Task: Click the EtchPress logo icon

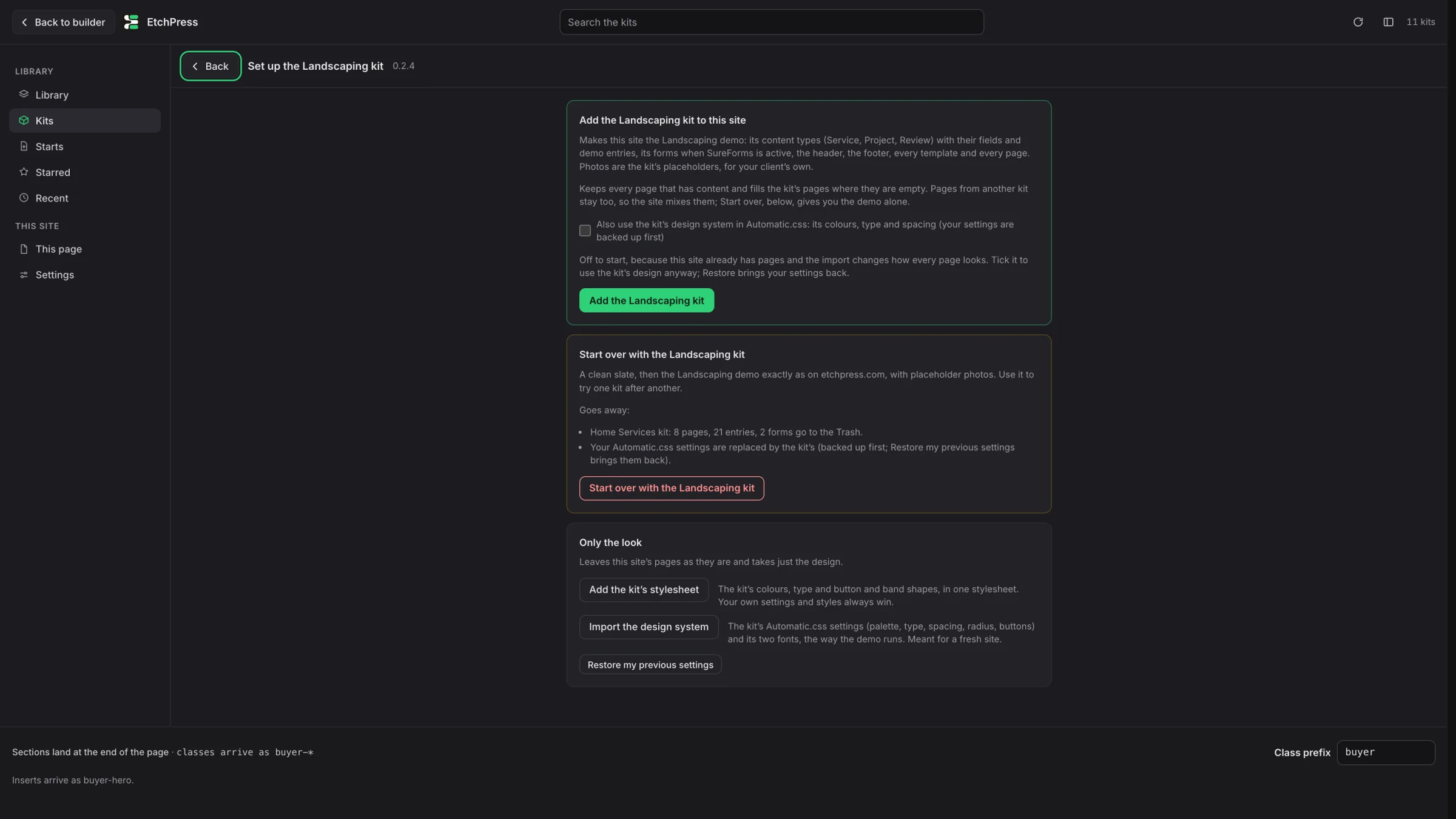Action: click(x=131, y=22)
